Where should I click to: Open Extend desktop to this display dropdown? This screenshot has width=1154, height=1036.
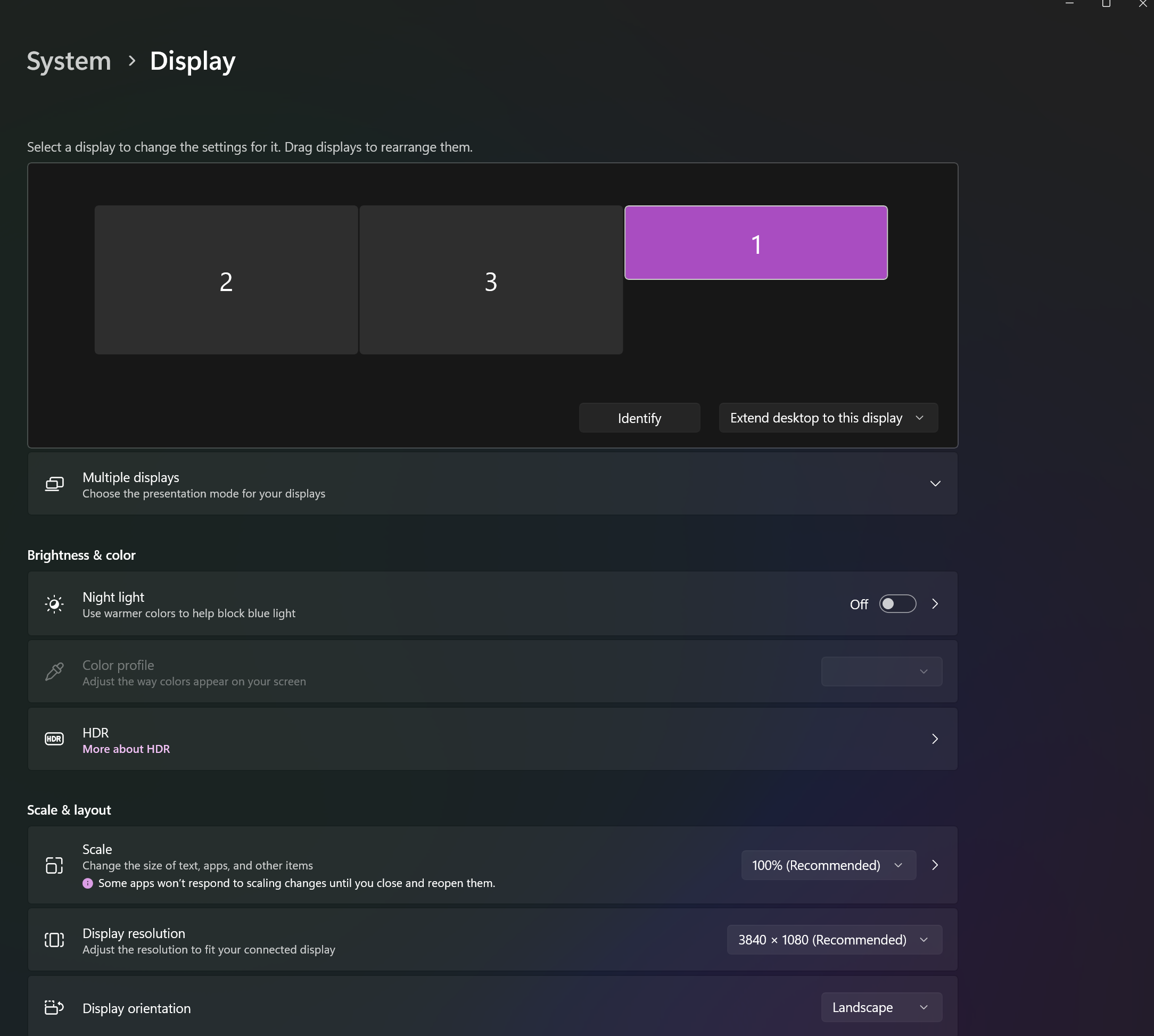pyautogui.click(x=828, y=418)
